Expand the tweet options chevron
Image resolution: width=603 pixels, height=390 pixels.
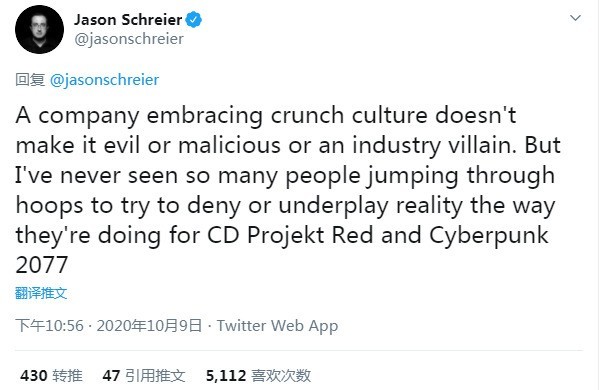(x=575, y=18)
